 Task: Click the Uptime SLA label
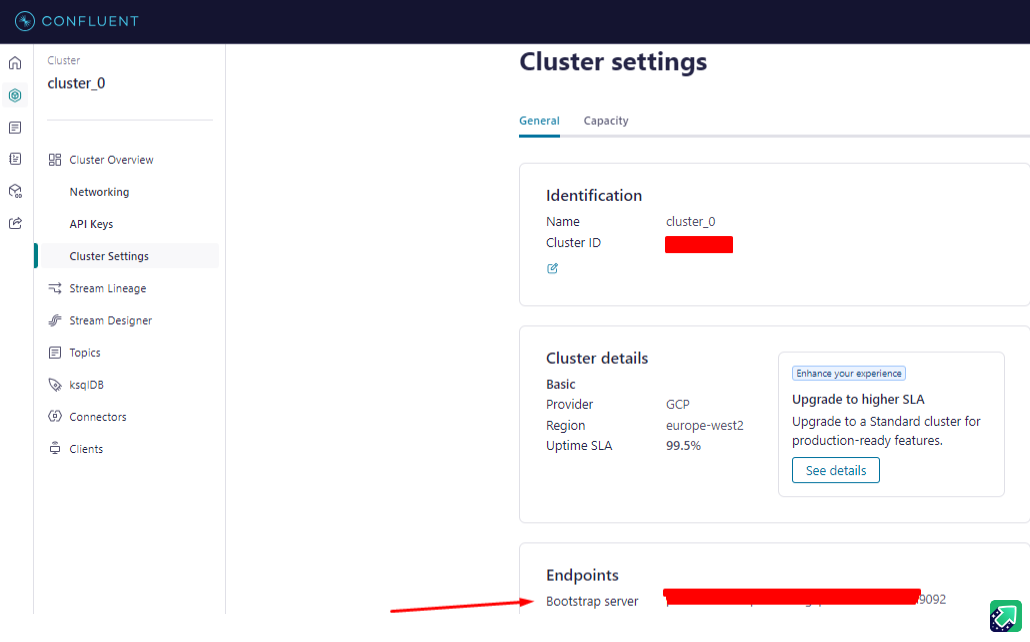coord(579,446)
